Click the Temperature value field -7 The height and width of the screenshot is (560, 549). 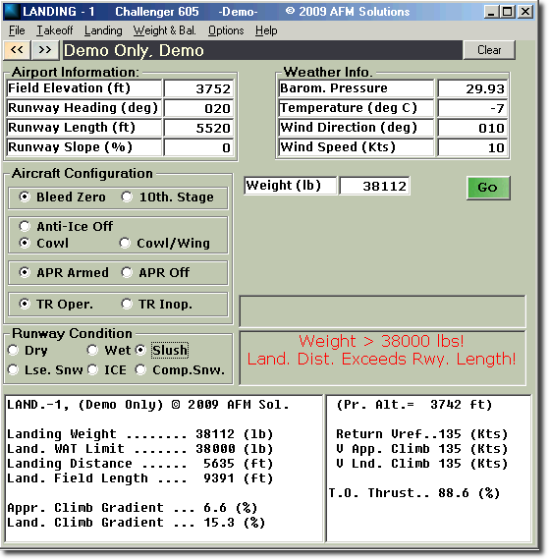pyautogui.click(x=473, y=108)
